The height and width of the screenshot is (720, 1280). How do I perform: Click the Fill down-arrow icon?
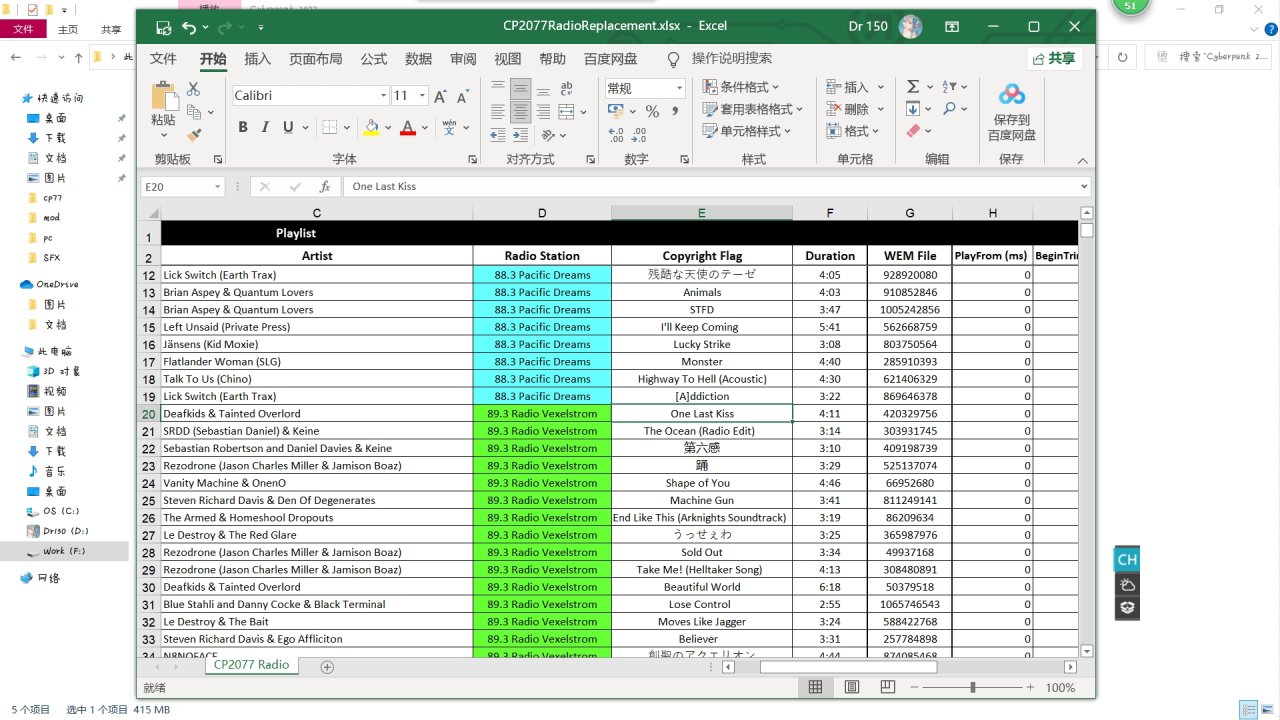(913, 109)
